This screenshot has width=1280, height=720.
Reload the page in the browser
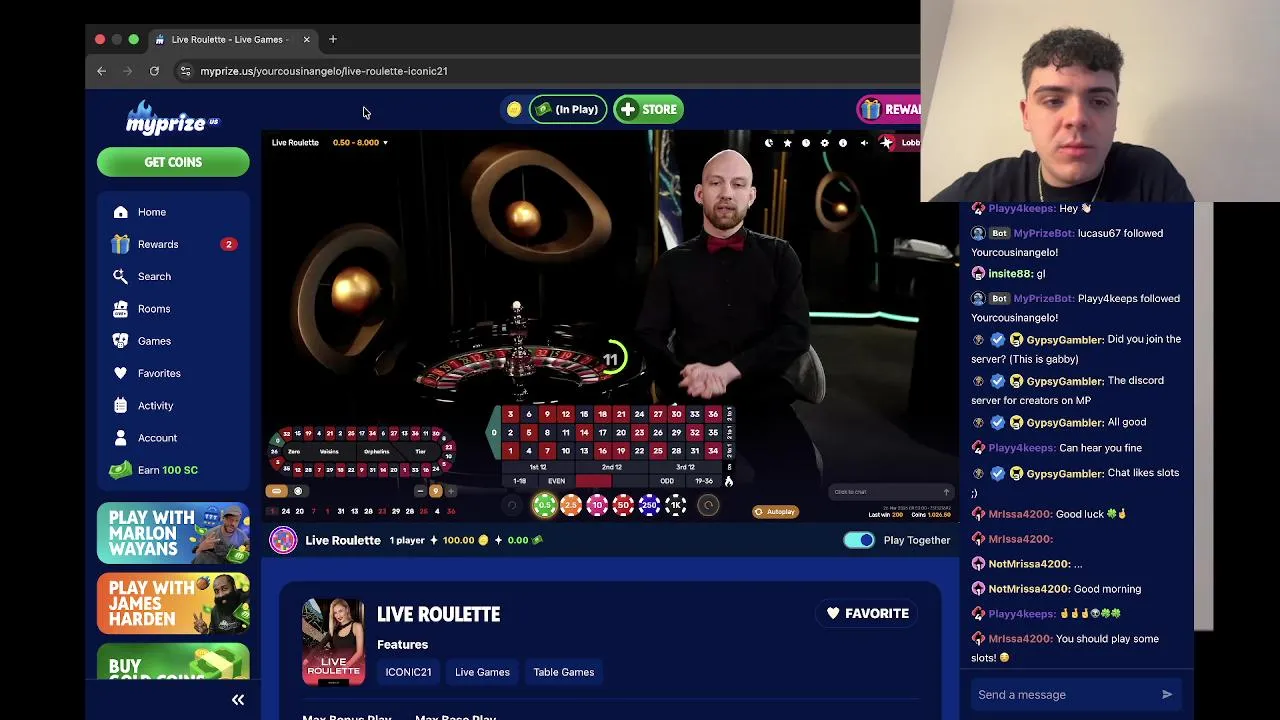pos(154,71)
